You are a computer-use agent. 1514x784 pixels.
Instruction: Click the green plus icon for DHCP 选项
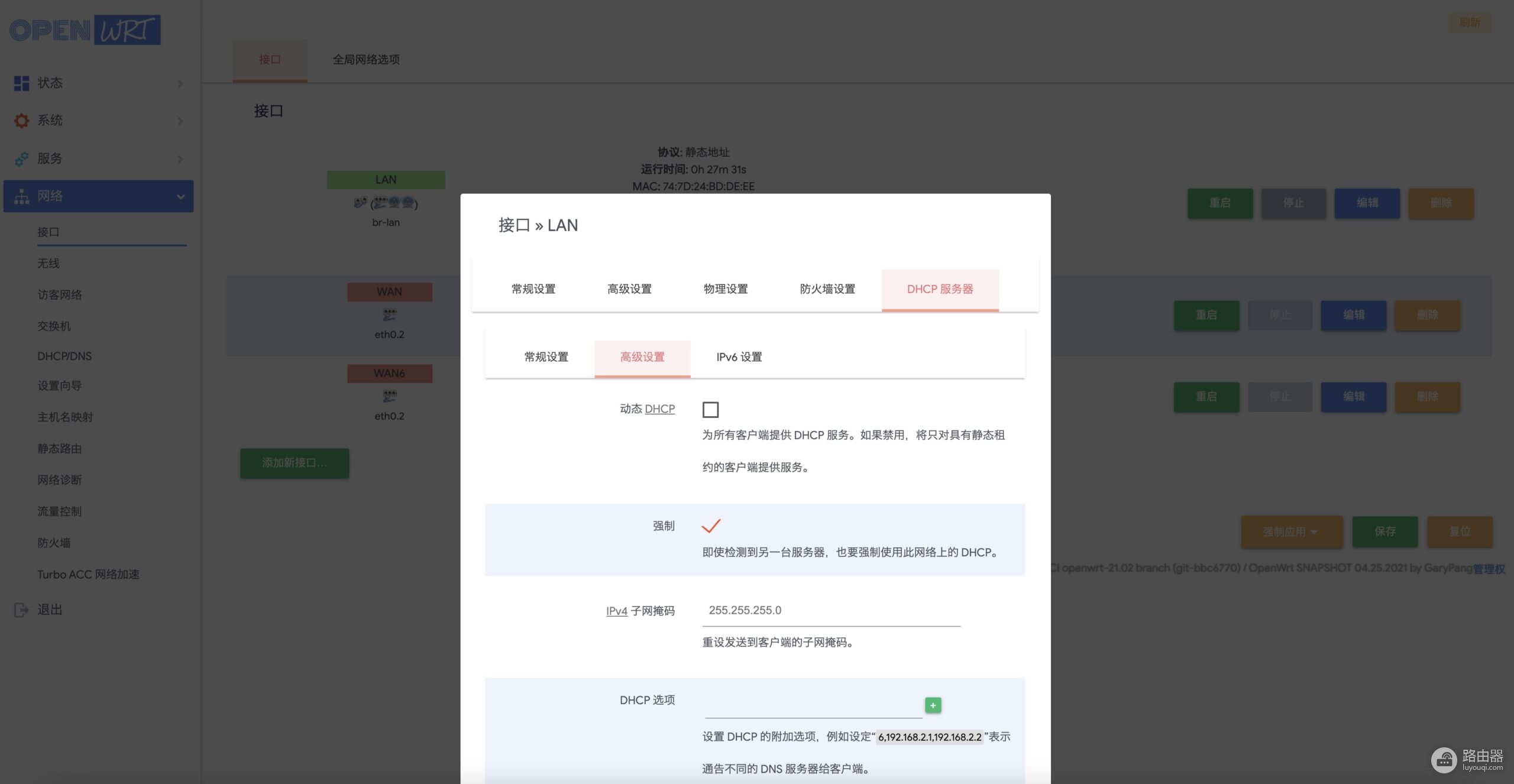click(933, 705)
